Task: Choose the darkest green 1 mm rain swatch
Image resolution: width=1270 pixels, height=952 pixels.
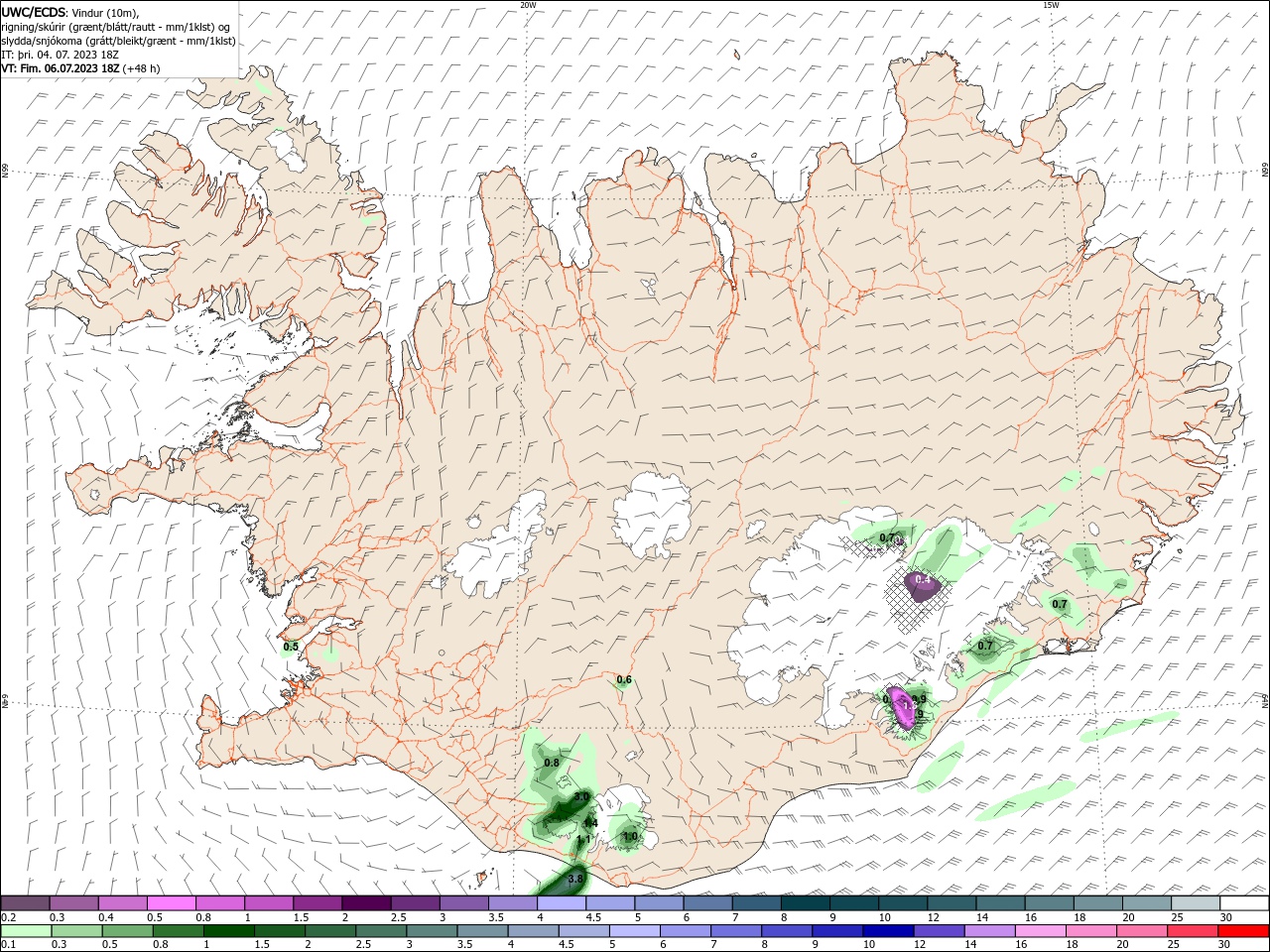Action: pyautogui.click(x=227, y=931)
